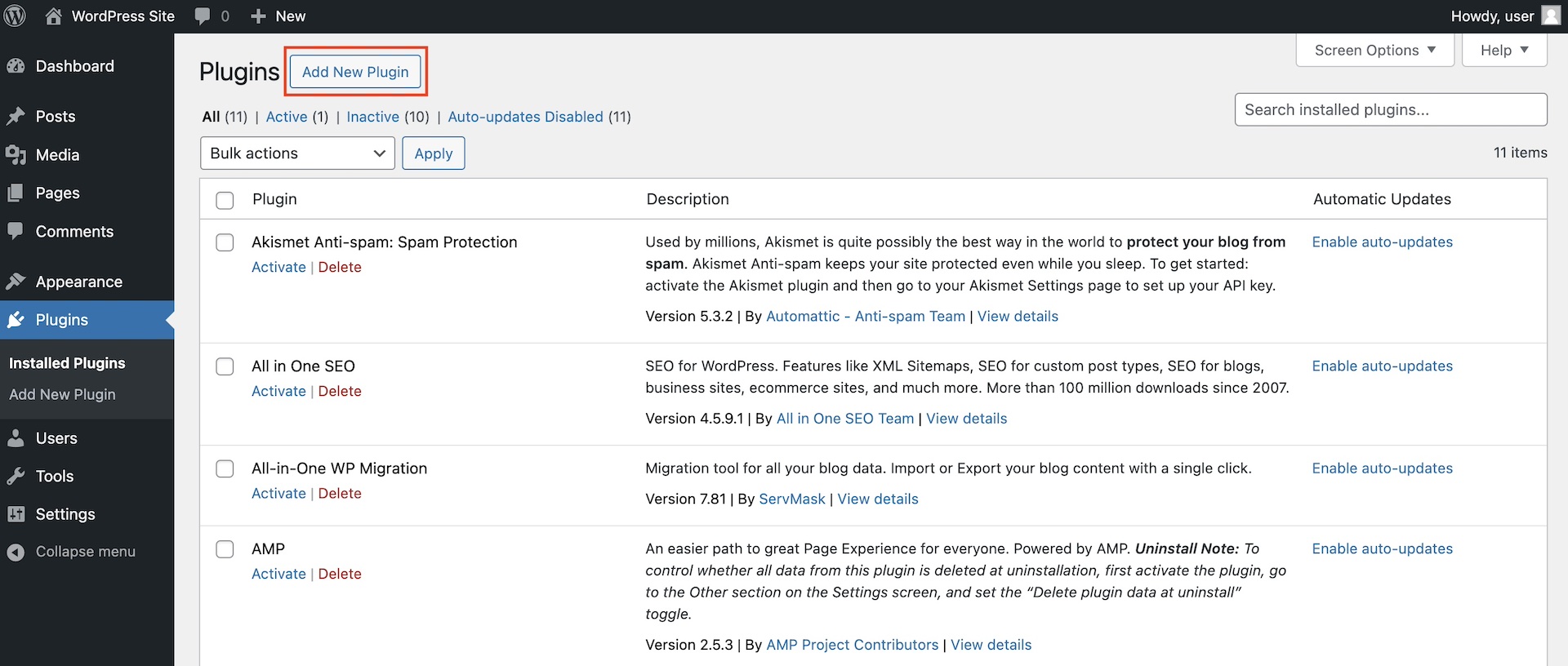1568x666 pixels.
Task: Check the All in One SEO checkbox
Action: coord(225,366)
